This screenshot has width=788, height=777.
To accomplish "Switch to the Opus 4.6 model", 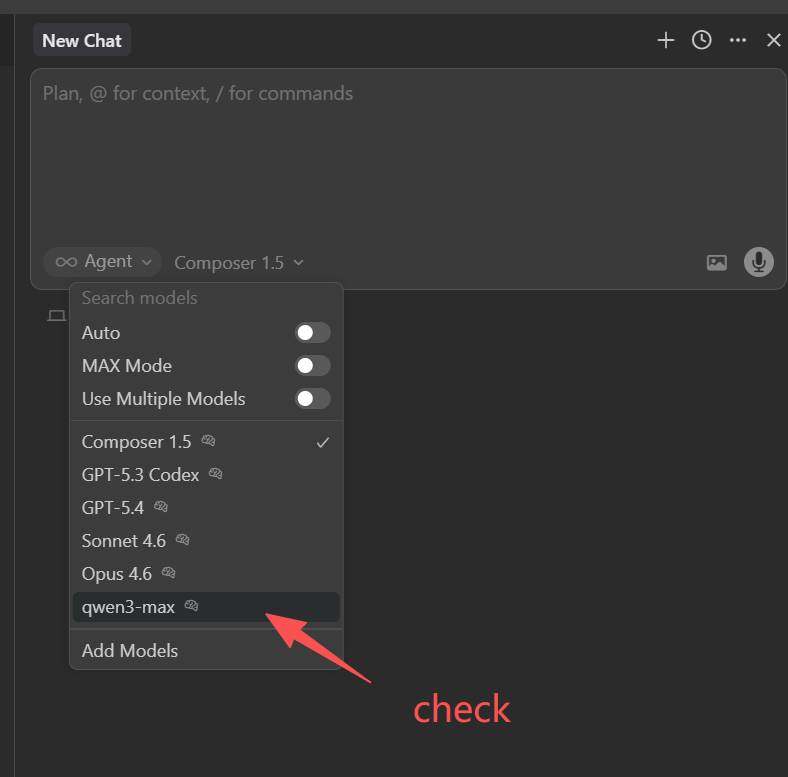I will pyautogui.click(x=206, y=573).
